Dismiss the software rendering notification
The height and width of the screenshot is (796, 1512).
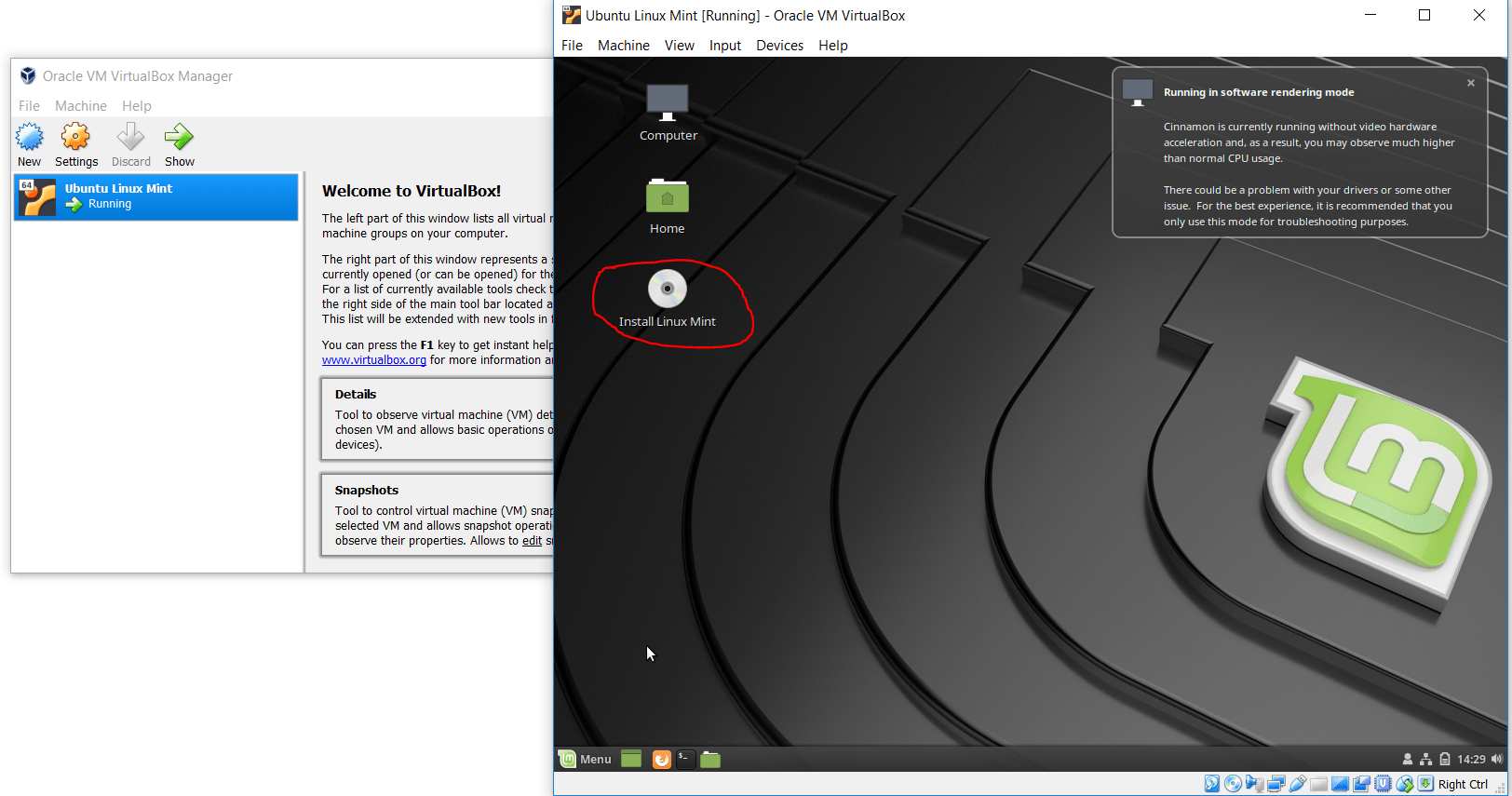[1471, 83]
